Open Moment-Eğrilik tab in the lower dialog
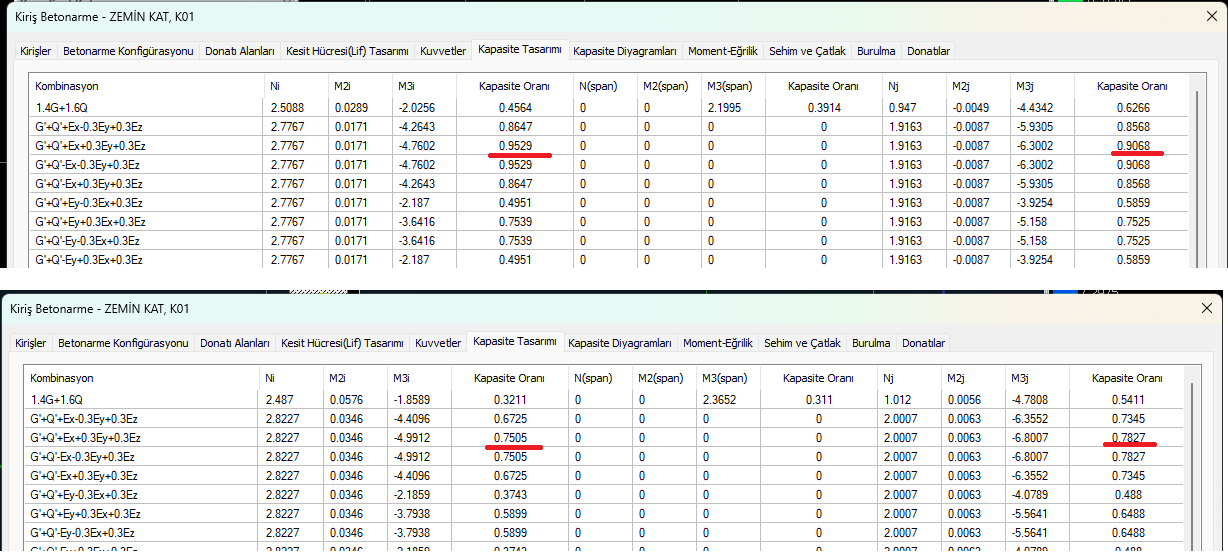The width and height of the screenshot is (1228, 557). pos(719,343)
